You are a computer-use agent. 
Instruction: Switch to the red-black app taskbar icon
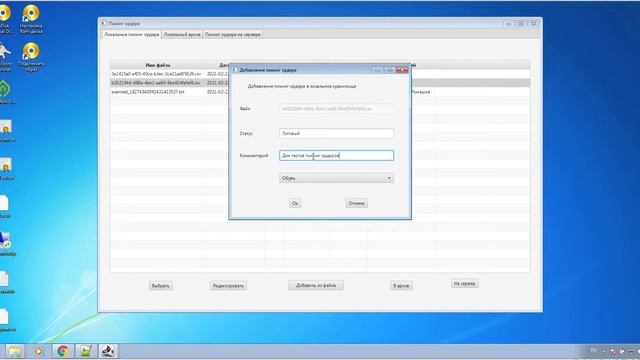click(x=108, y=351)
